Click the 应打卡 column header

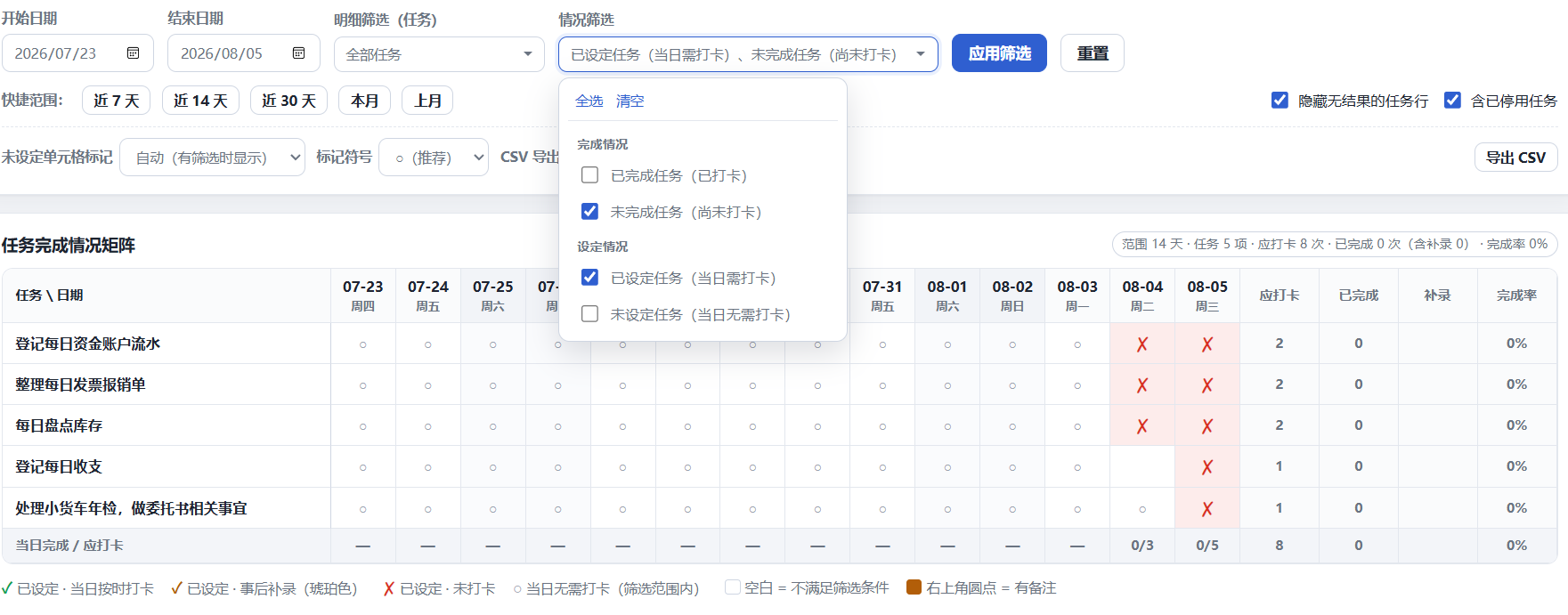[1280, 295]
